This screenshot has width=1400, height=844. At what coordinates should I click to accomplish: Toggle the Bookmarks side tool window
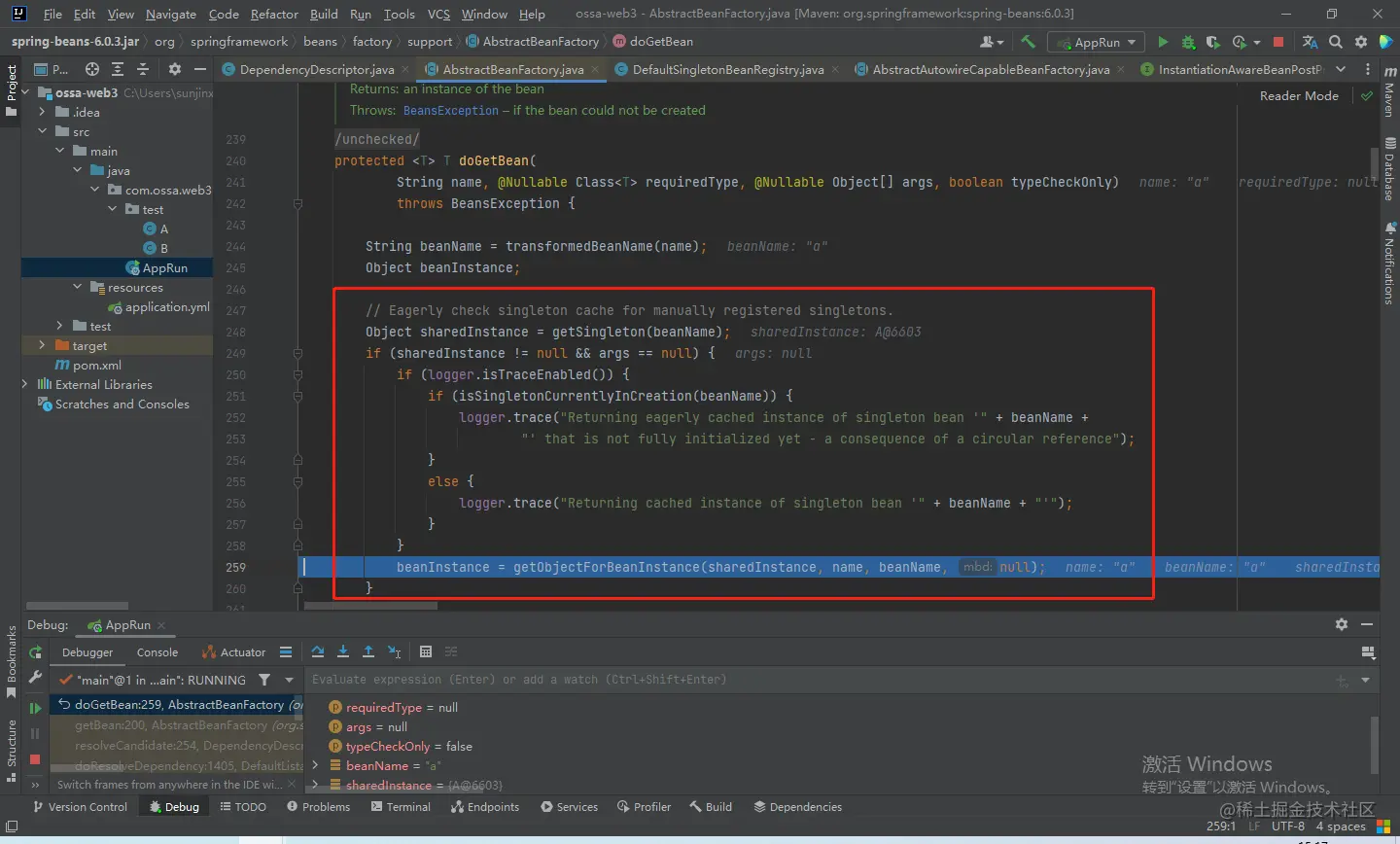point(12,663)
